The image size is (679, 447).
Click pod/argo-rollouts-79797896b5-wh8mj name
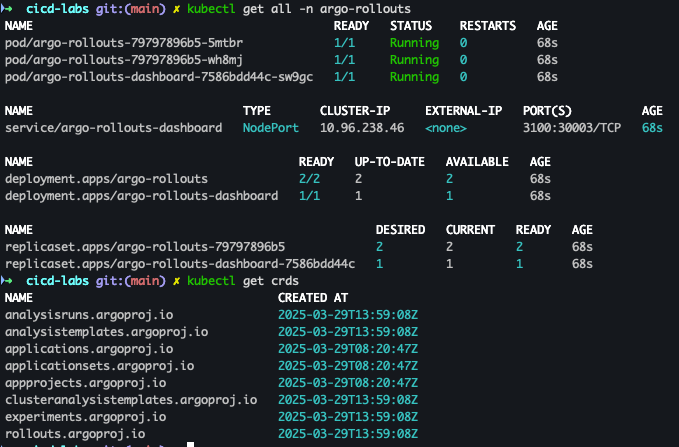(124, 60)
